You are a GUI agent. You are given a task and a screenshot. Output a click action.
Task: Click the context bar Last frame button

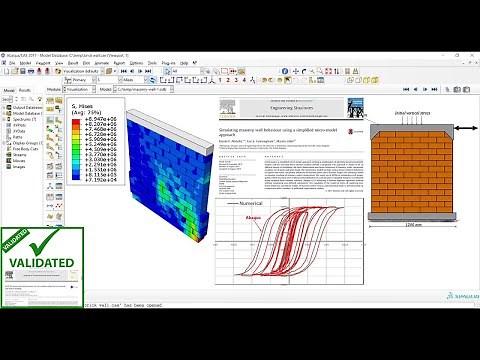[x=434, y=89]
